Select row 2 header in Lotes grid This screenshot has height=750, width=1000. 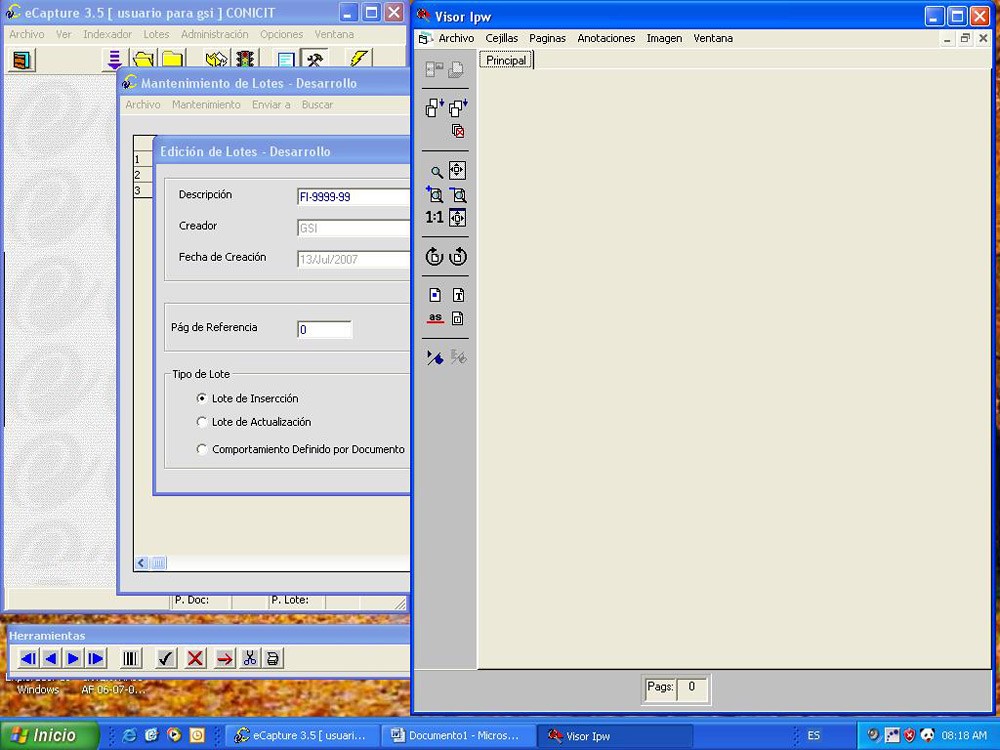(143, 175)
